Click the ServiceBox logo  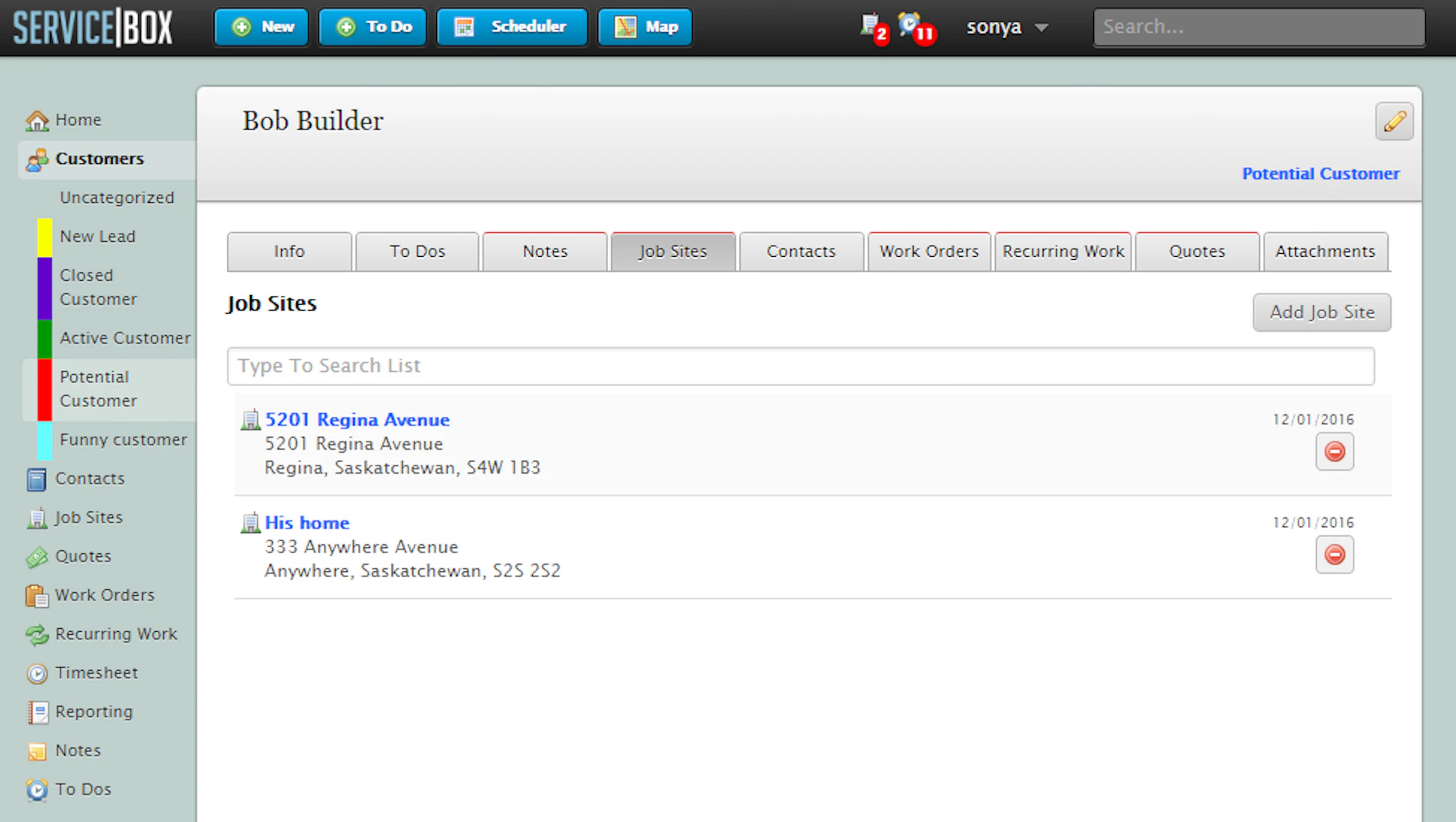pos(93,28)
